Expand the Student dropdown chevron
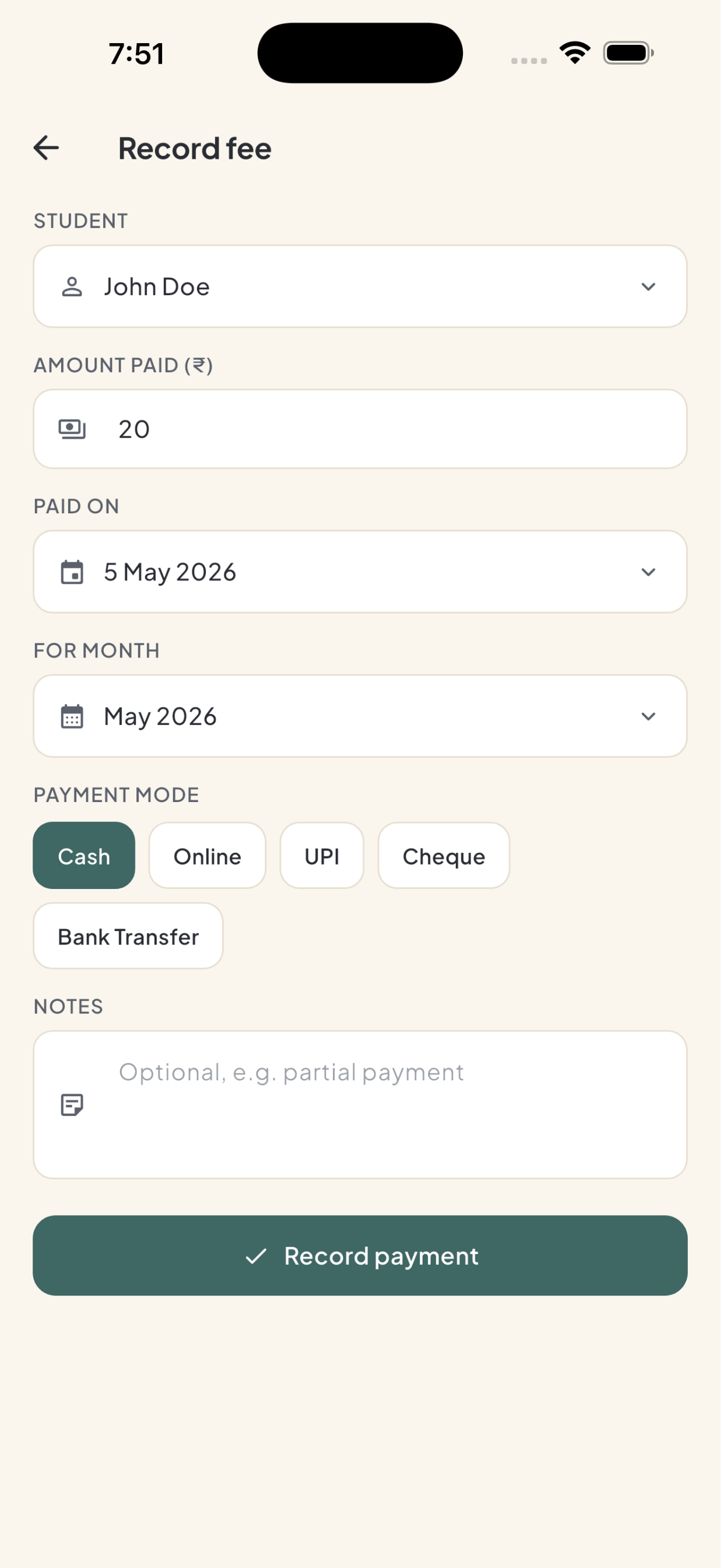The height and width of the screenshot is (1568, 724). coord(652,288)
